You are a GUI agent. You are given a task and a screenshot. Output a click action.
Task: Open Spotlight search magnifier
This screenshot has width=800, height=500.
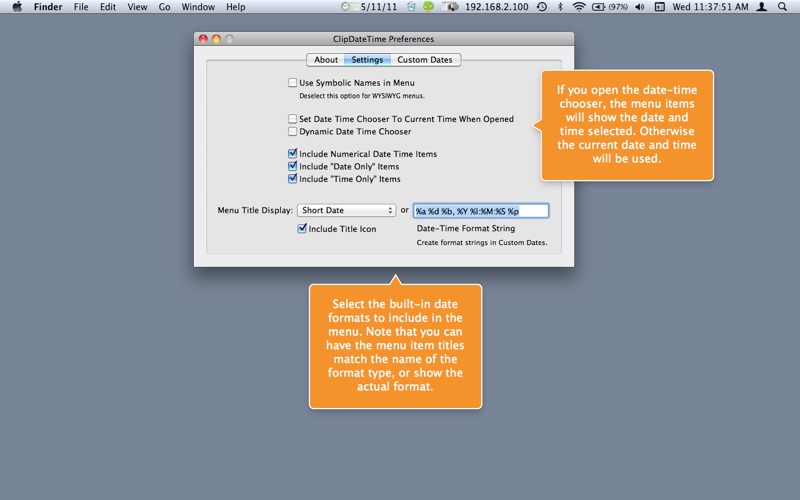[782, 7]
